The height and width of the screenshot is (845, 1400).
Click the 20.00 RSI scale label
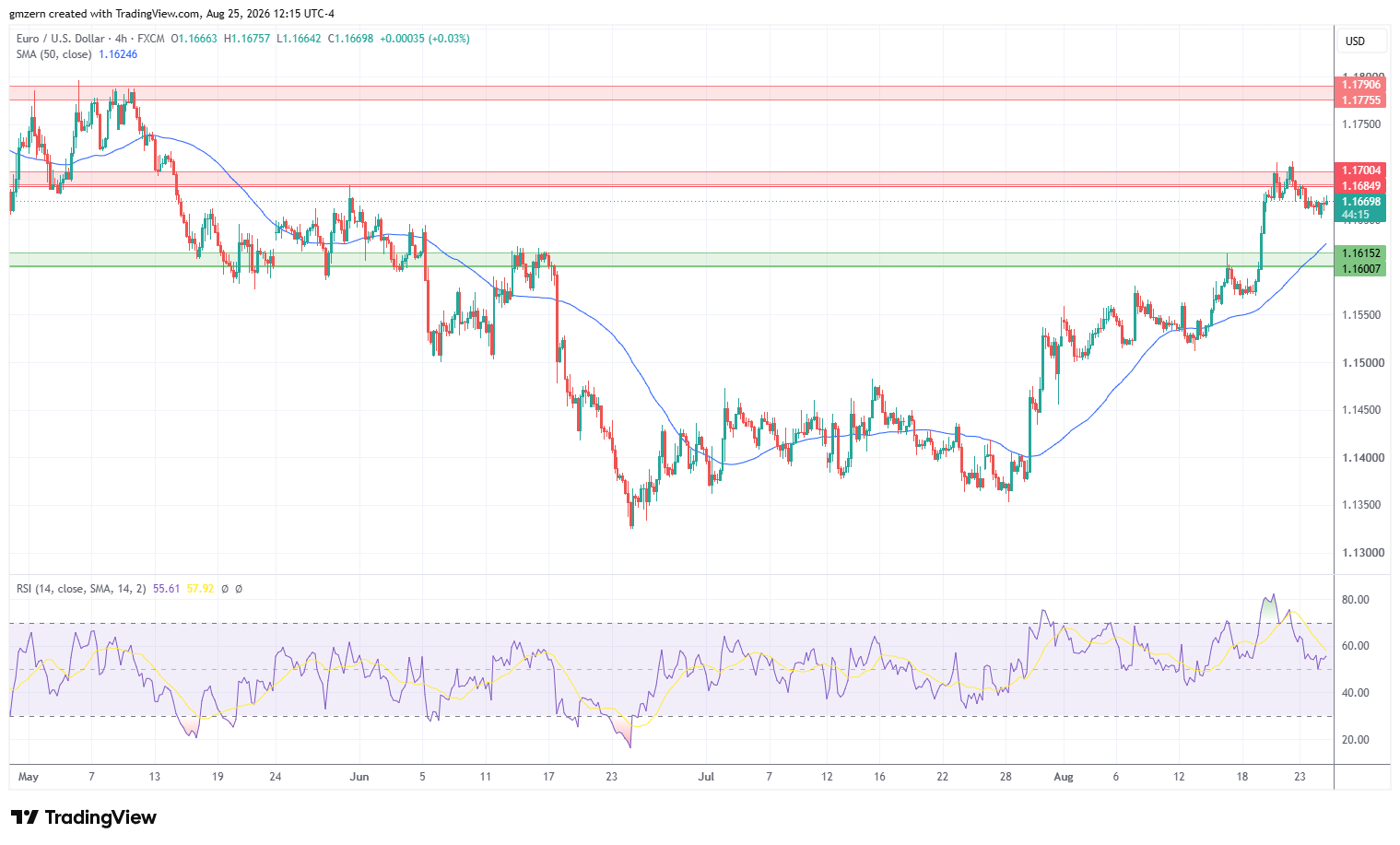[1355, 740]
